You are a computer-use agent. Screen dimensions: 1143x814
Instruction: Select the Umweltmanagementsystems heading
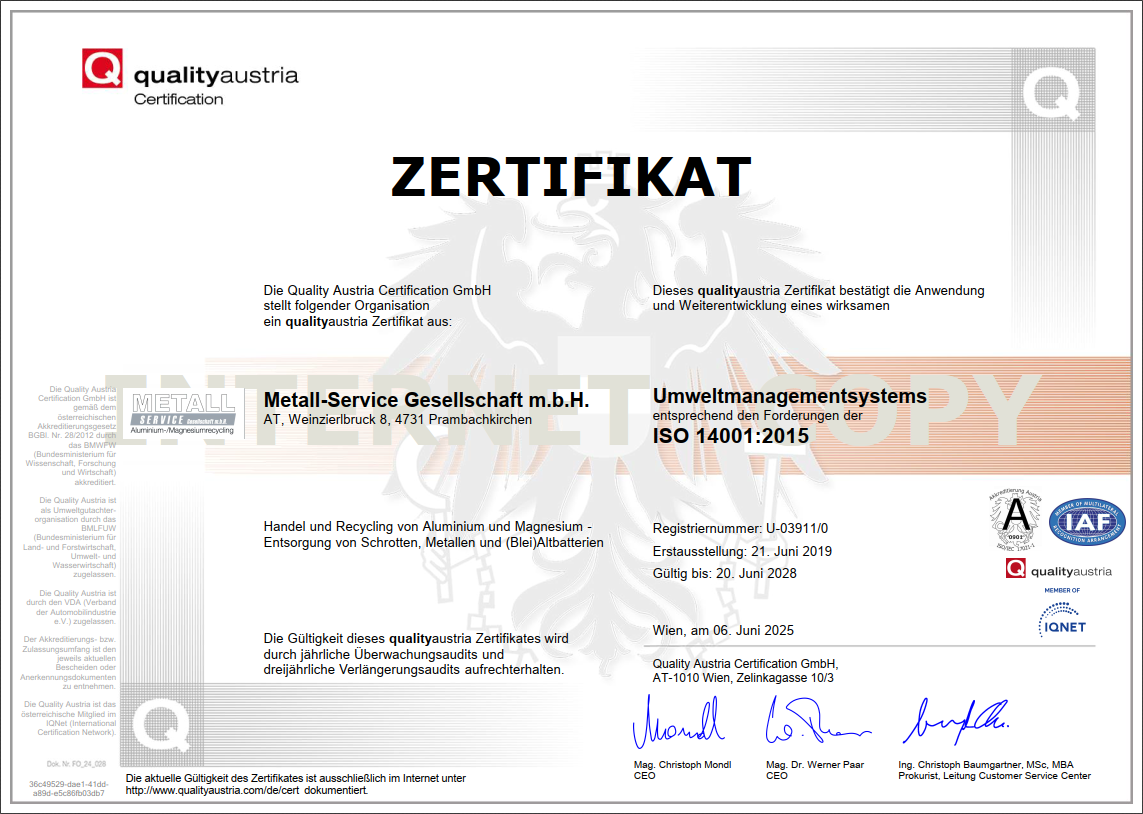click(789, 396)
